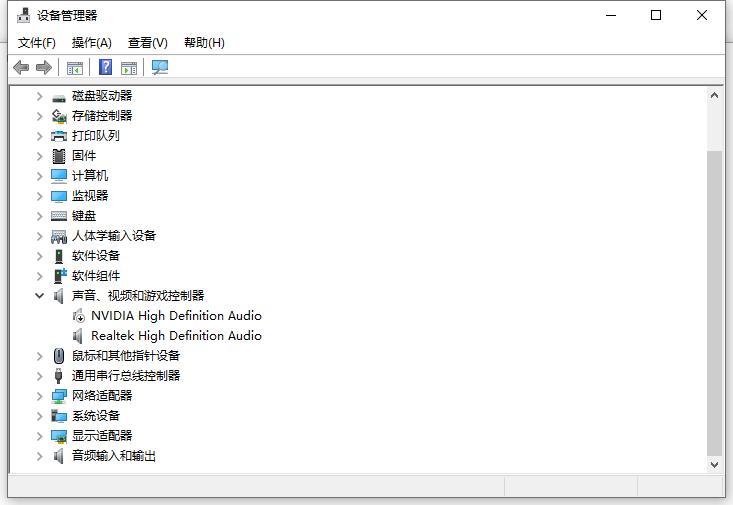Expand the 网络适配器 category
Screen dimensions: 733x505
pos(39,396)
